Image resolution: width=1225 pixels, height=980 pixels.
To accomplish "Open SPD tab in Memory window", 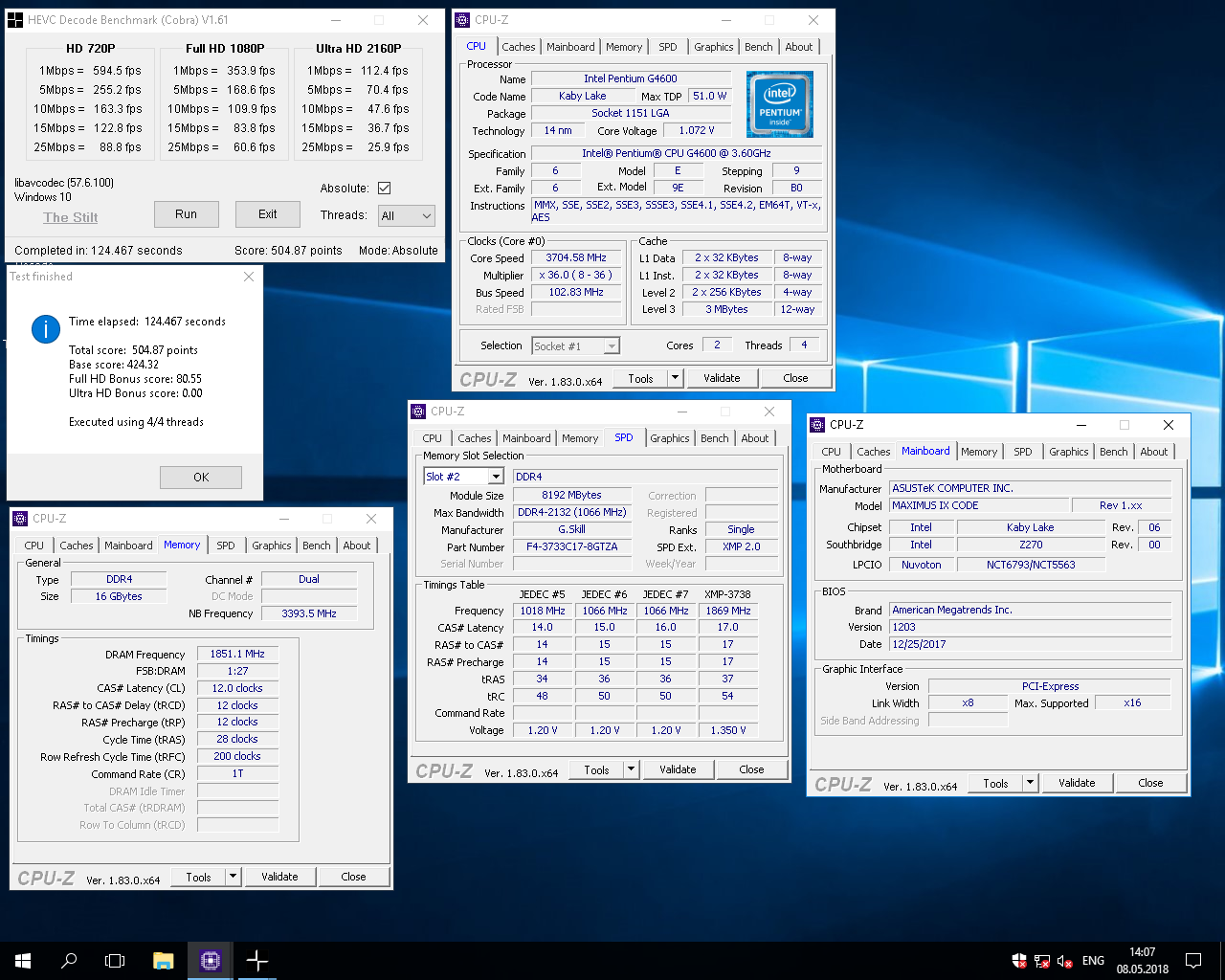I will tap(226, 546).
